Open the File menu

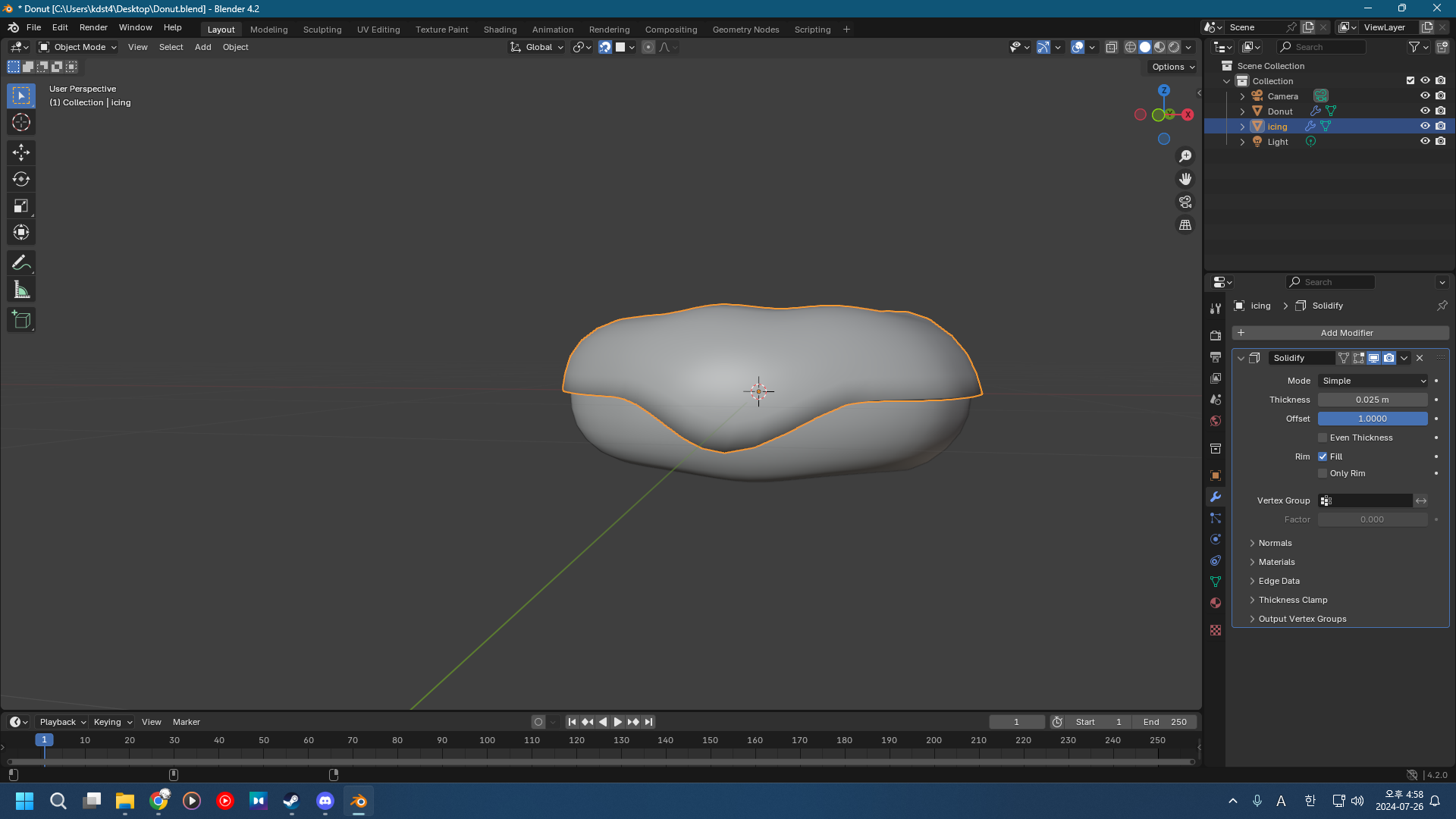[34, 27]
